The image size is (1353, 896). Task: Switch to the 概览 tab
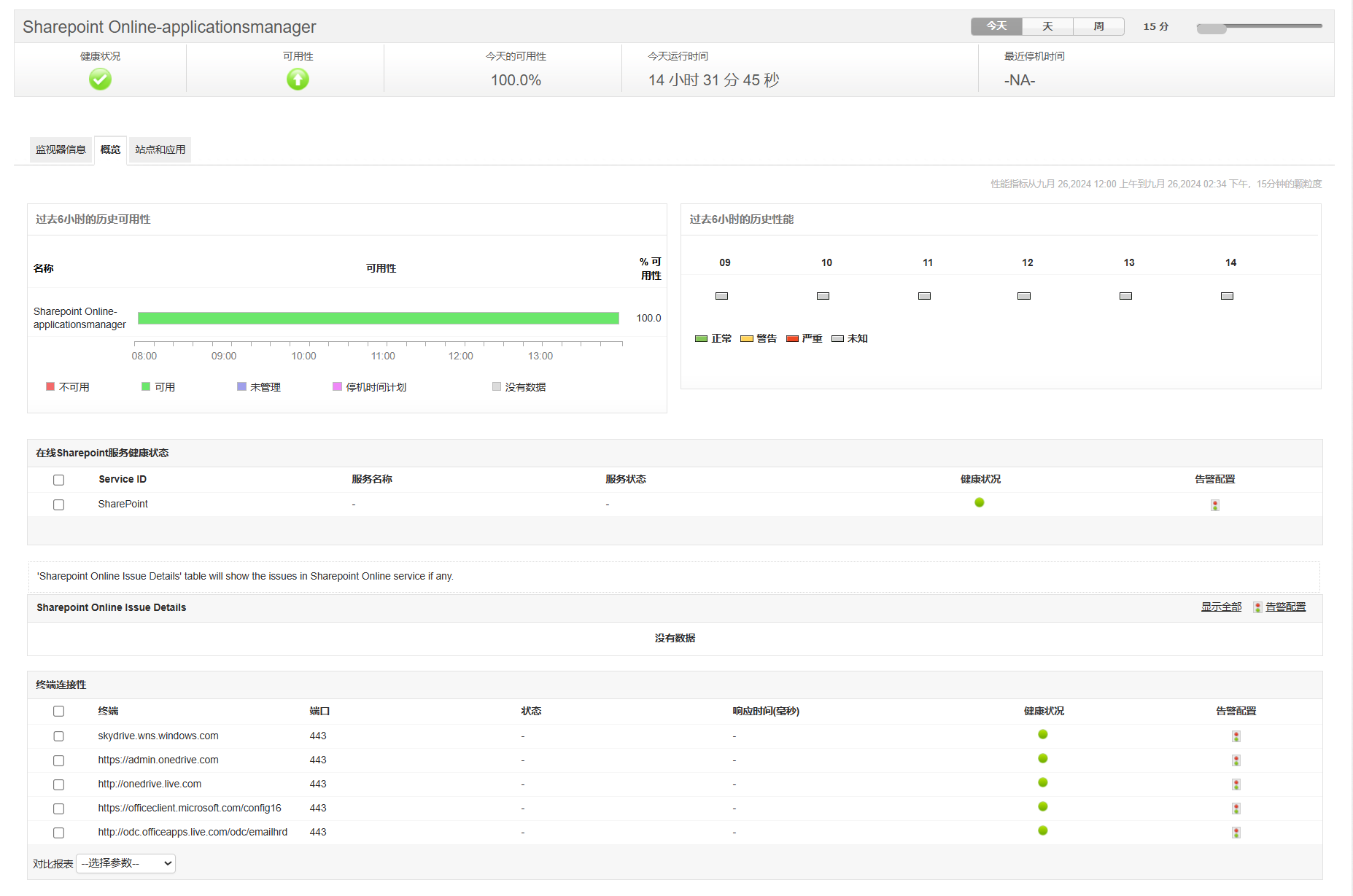tap(110, 149)
